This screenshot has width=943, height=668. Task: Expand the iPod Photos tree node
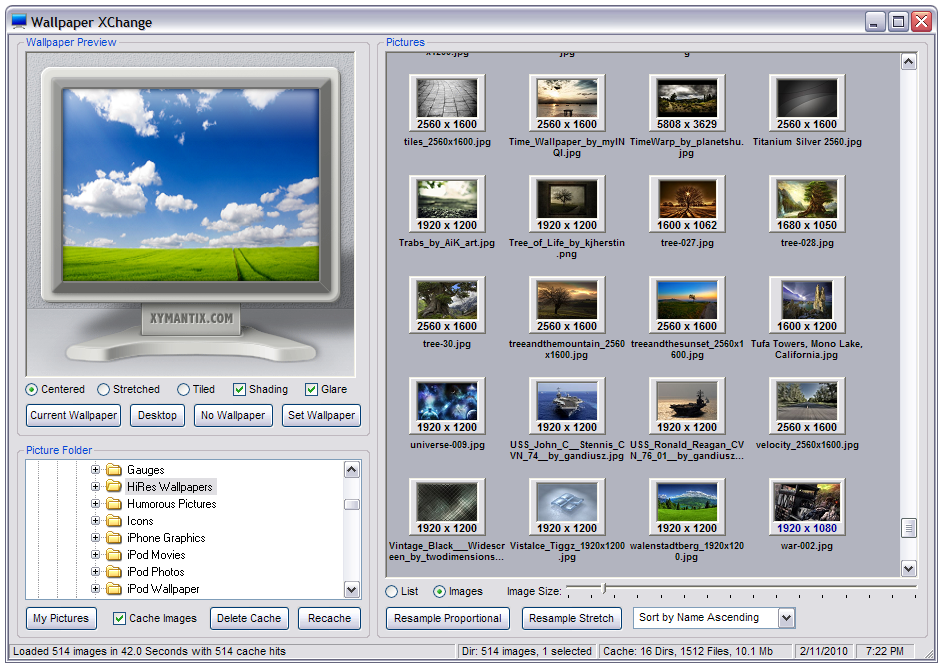coord(96,572)
